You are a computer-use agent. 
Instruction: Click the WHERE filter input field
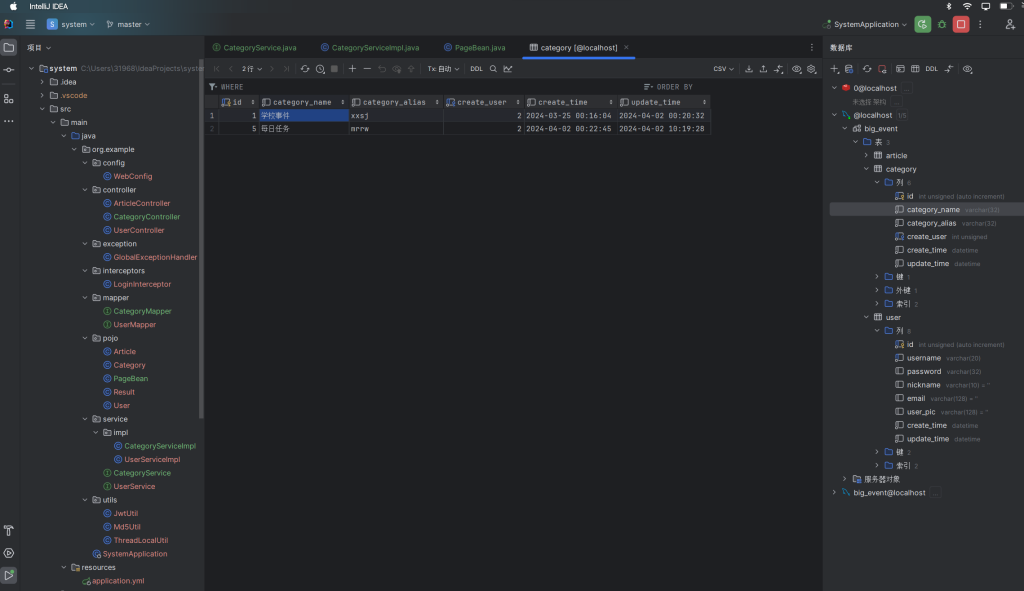(x=400, y=87)
